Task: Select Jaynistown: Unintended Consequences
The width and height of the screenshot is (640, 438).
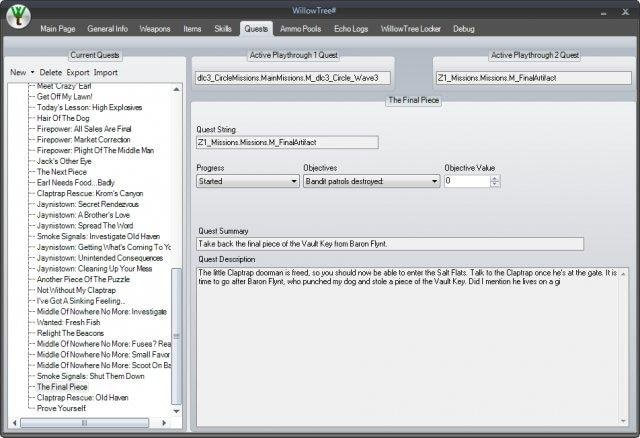Action: pos(100,258)
